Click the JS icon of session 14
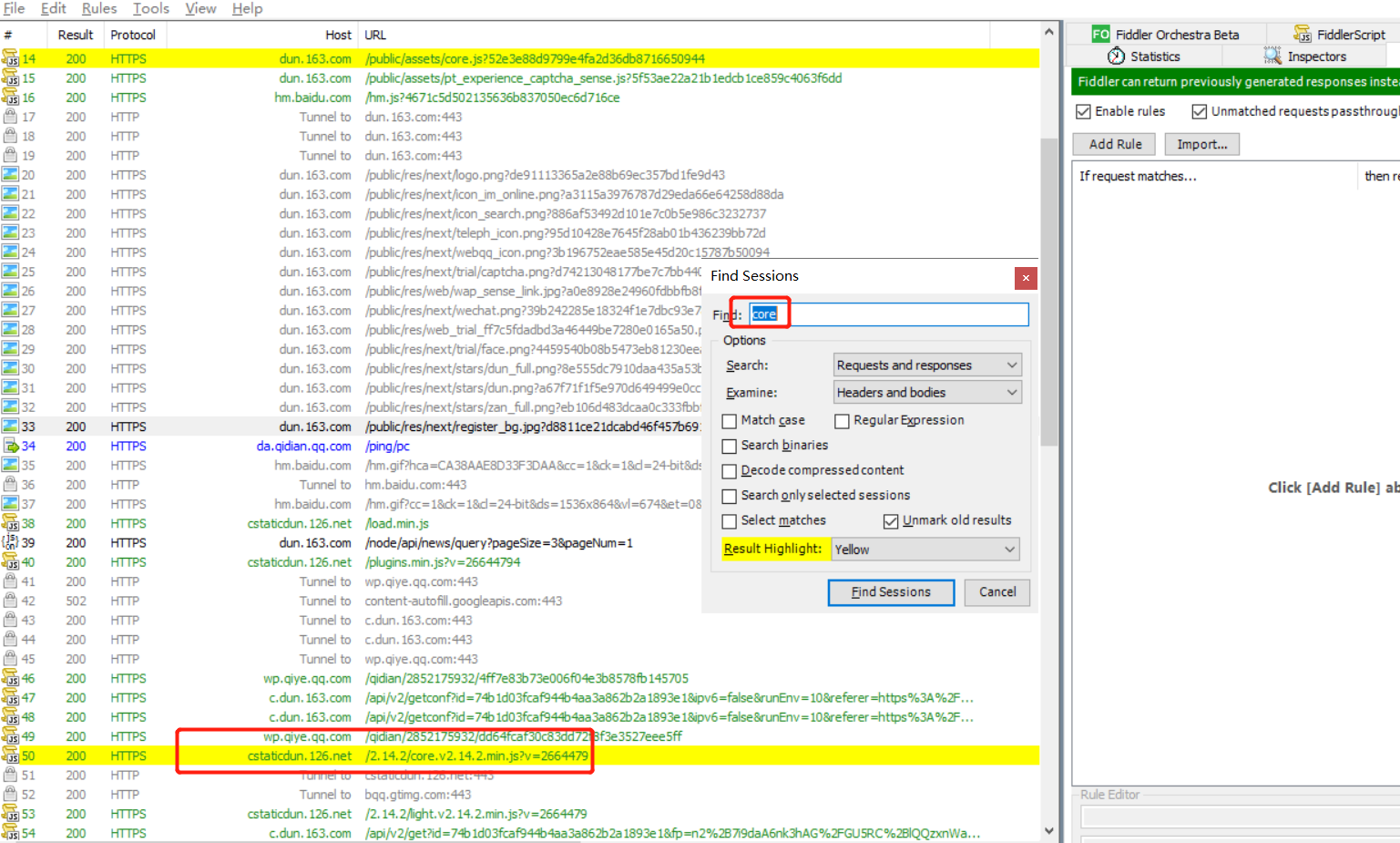 tap(11, 59)
